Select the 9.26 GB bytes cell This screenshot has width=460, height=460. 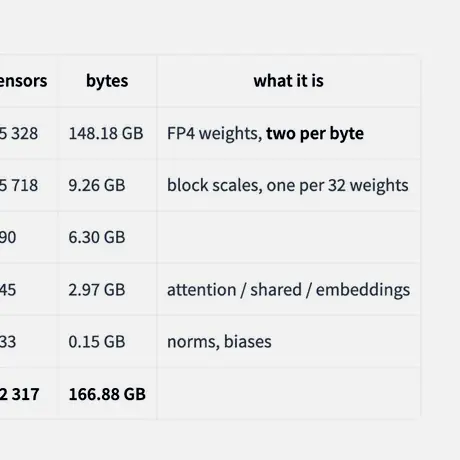pos(97,185)
